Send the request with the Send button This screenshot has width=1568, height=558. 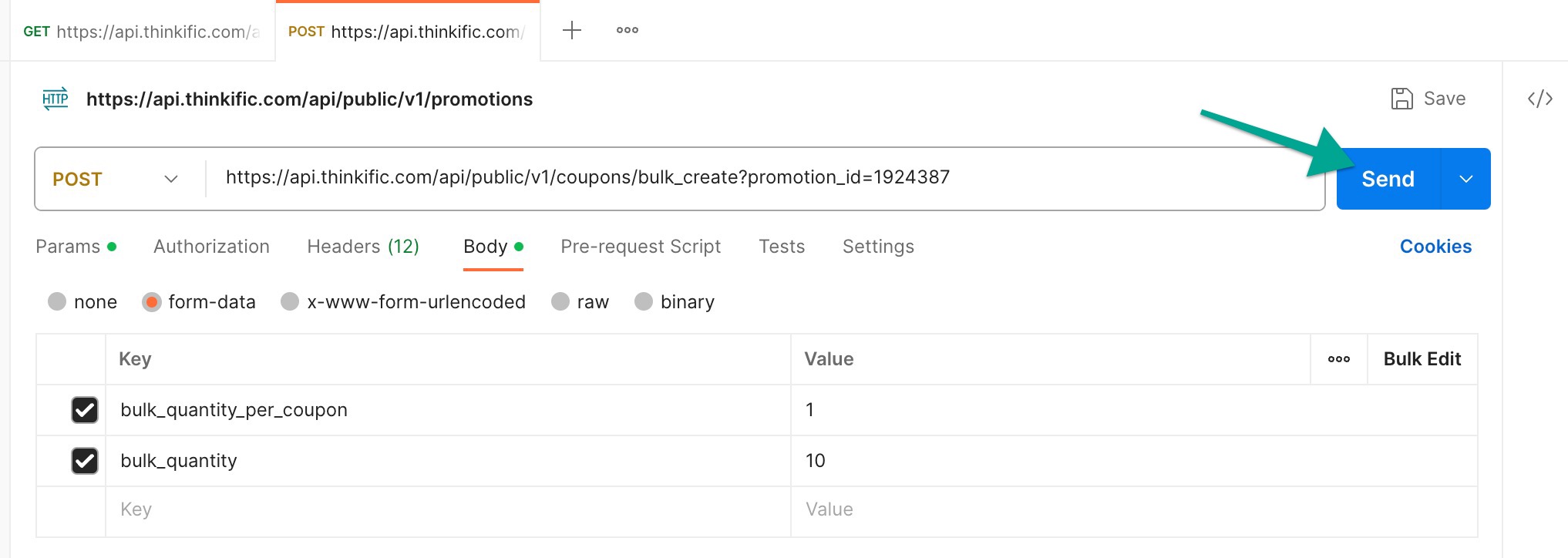tap(1388, 179)
